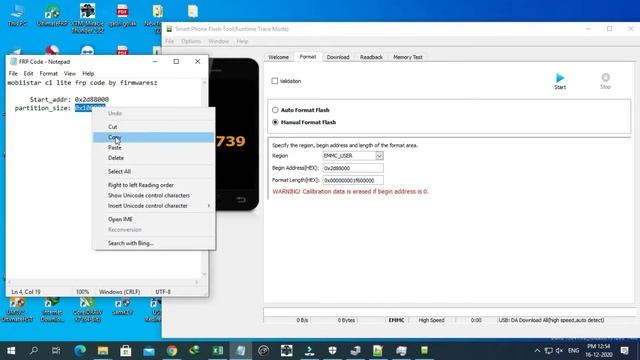640x360 pixels.
Task: Choose Select All from context menu
Action: tap(153, 171)
